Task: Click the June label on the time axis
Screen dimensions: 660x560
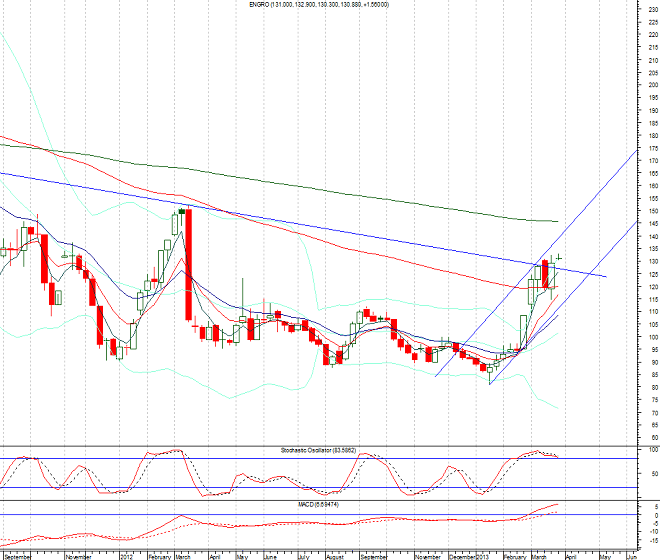Action: (270, 554)
